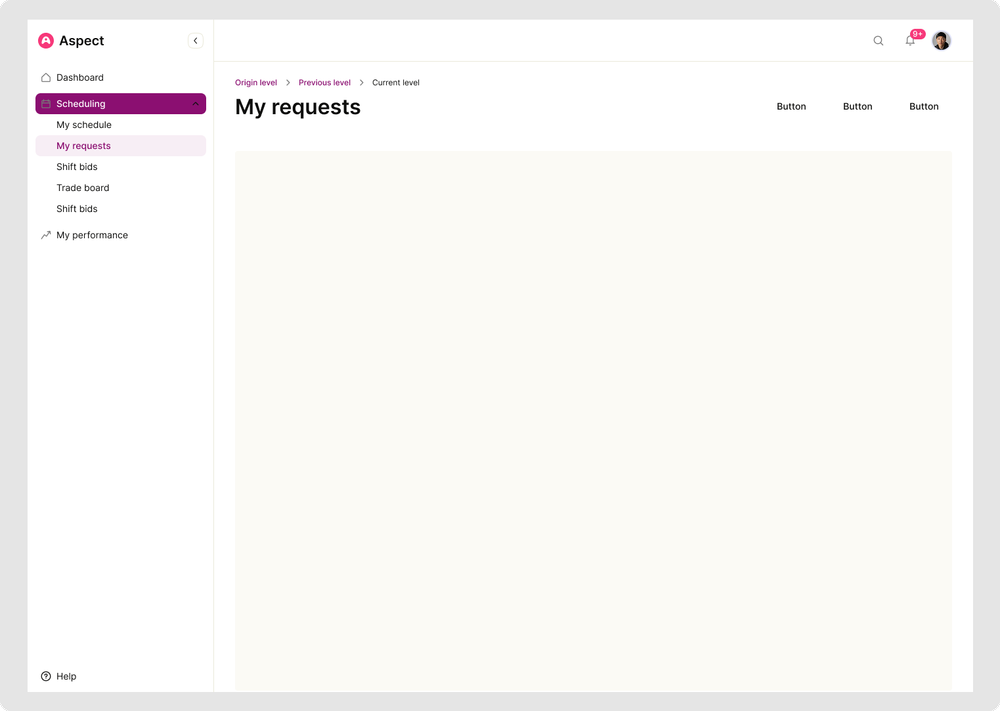Click the home icon next to Dashboard
This screenshot has height=711, width=1000.
[x=45, y=77]
